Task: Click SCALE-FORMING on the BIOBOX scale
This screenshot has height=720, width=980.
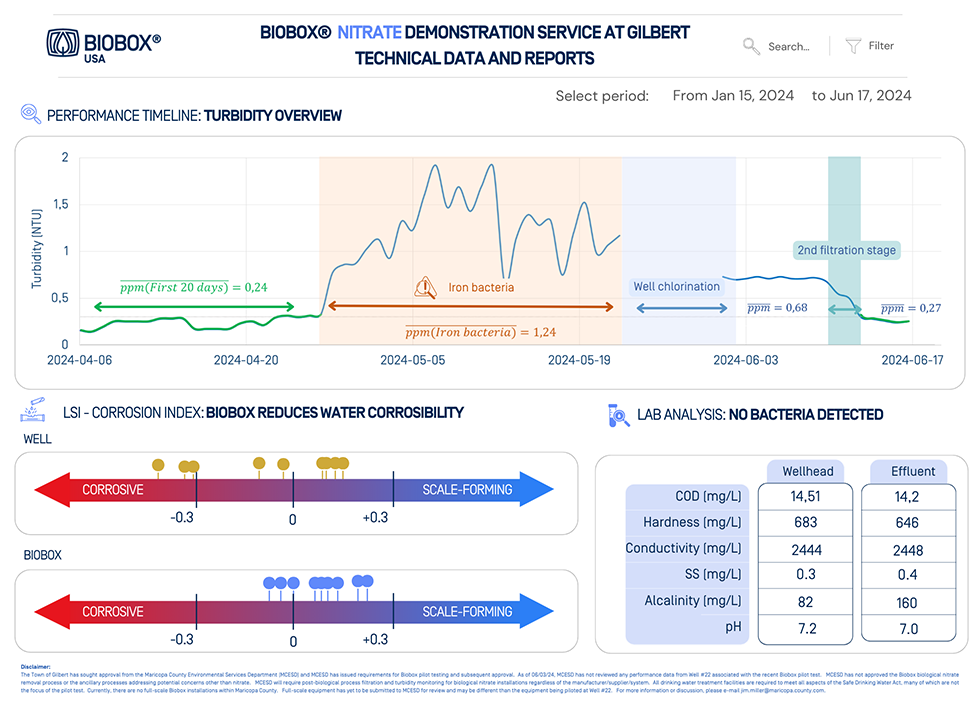Action: 467,612
